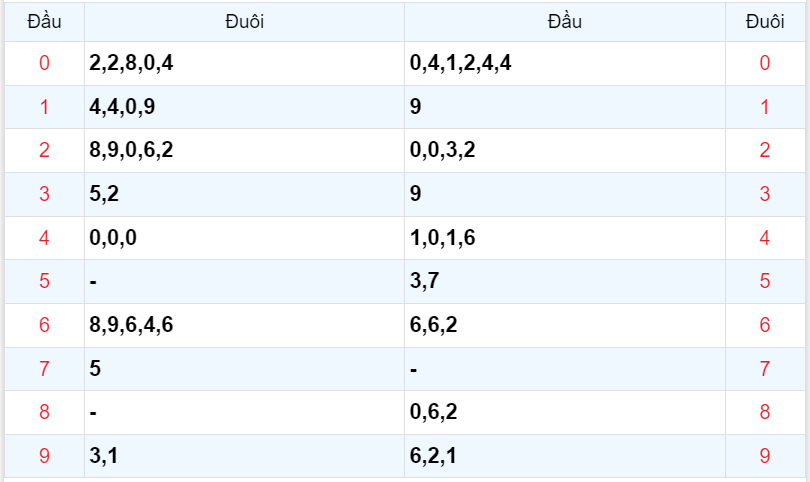
Task: Click the cell showing 0,0,0
Action: click(113, 238)
